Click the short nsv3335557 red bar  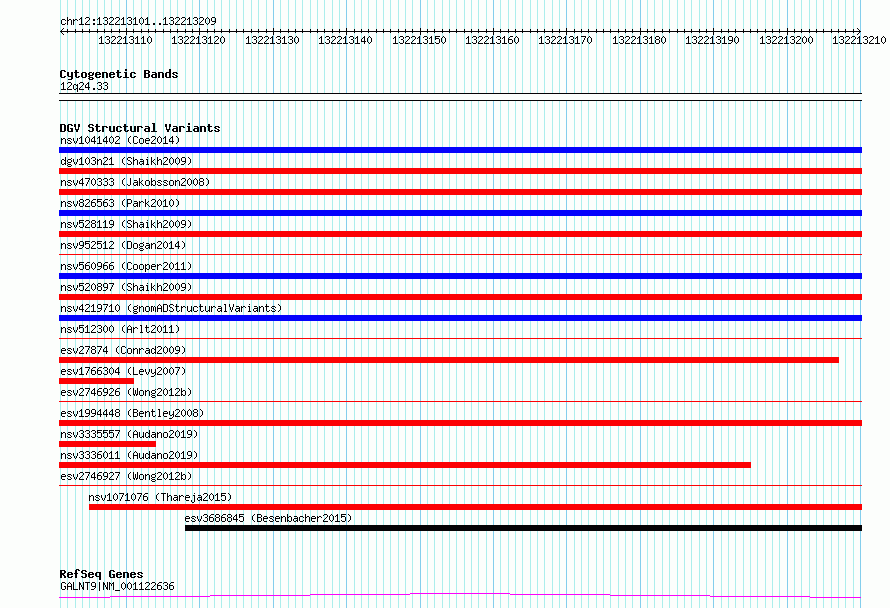107,444
